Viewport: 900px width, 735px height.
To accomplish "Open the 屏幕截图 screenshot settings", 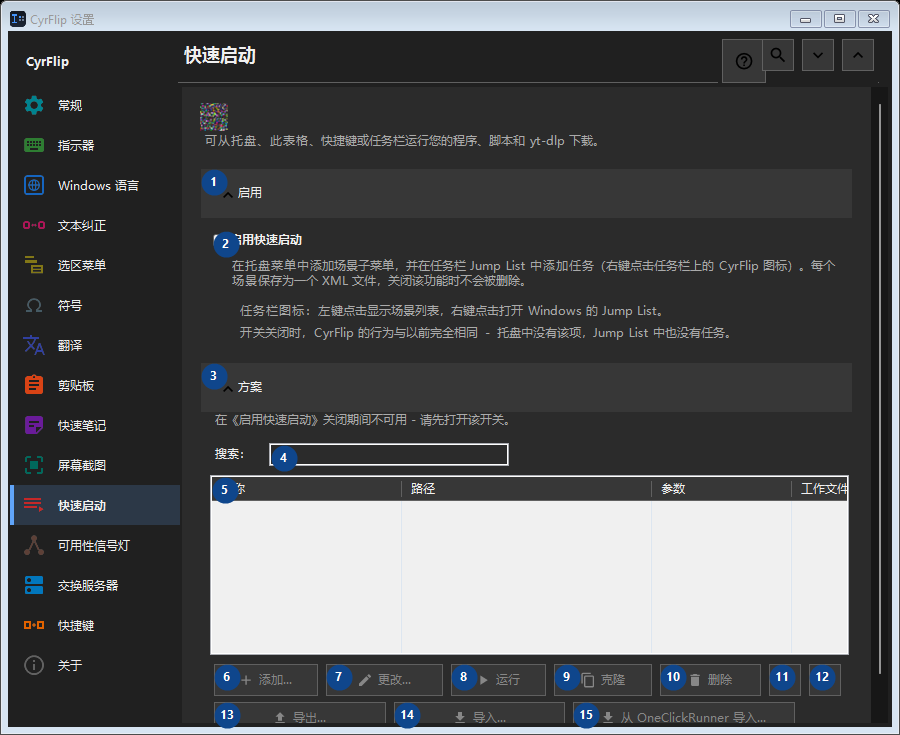I will point(95,465).
